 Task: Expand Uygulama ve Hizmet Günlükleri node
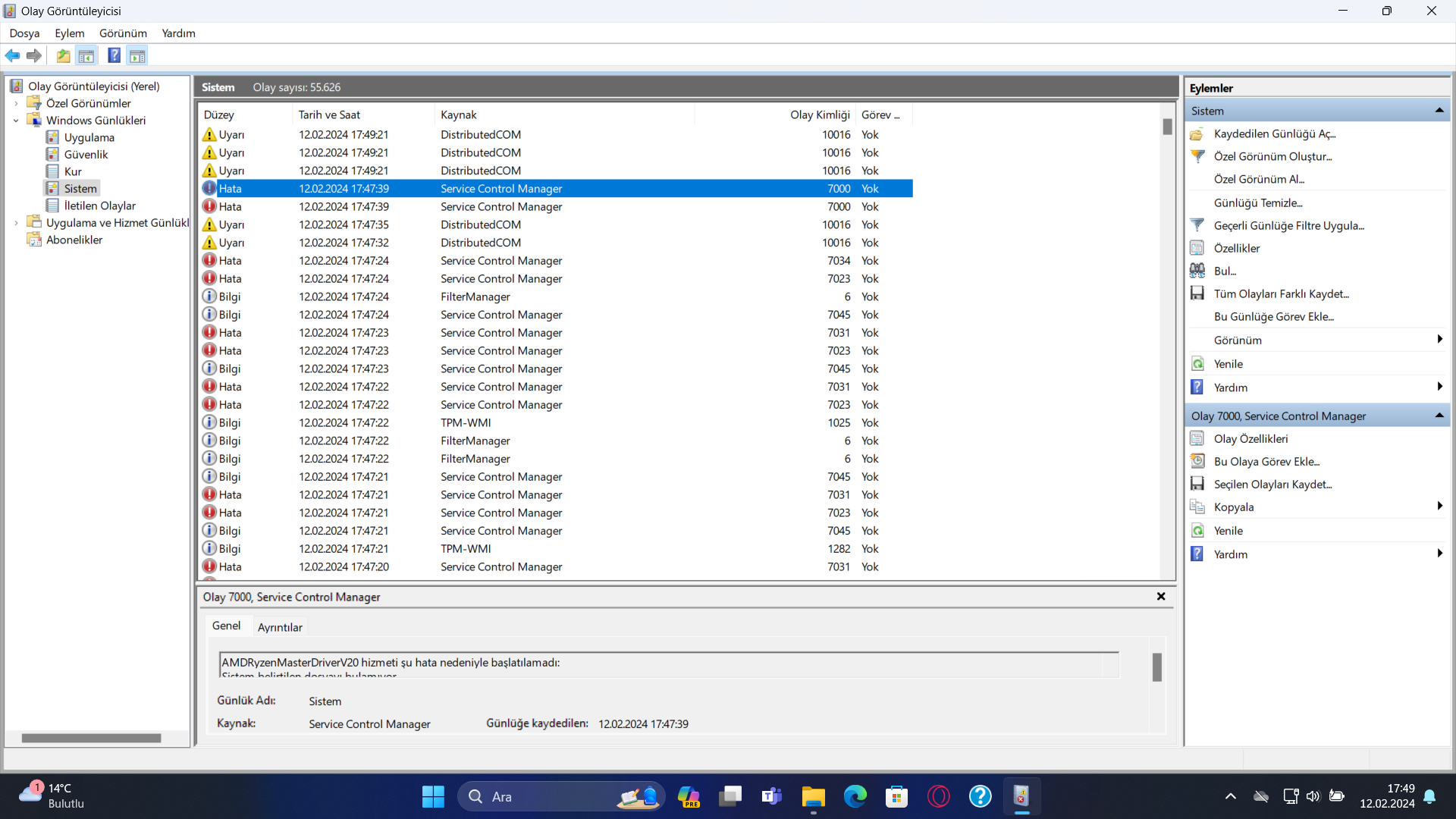click(x=16, y=223)
